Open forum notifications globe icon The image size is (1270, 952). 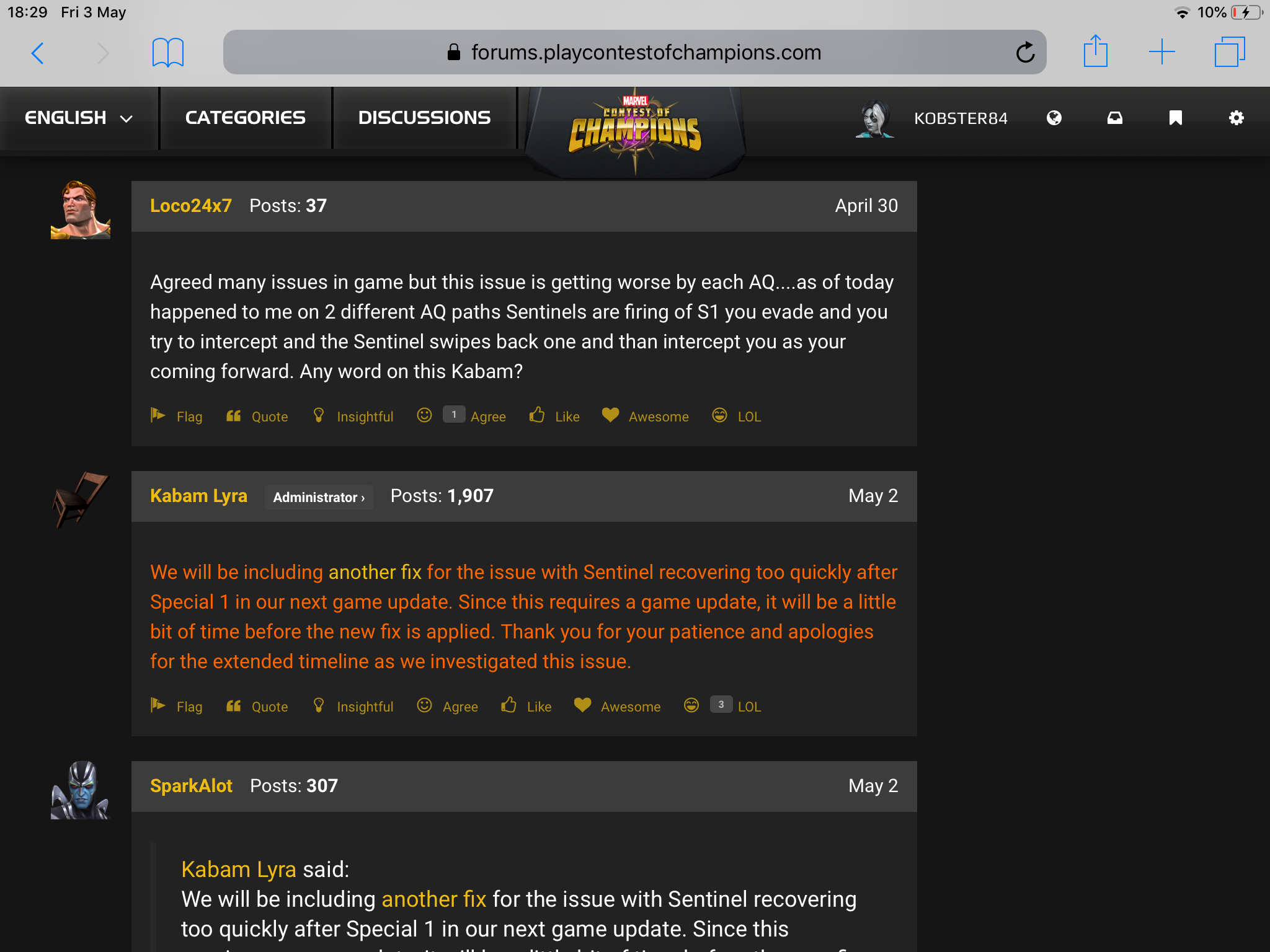click(1054, 118)
